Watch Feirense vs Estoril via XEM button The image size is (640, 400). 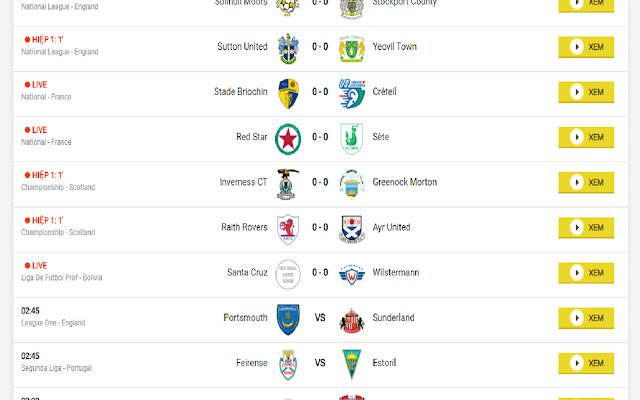point(586,363)
